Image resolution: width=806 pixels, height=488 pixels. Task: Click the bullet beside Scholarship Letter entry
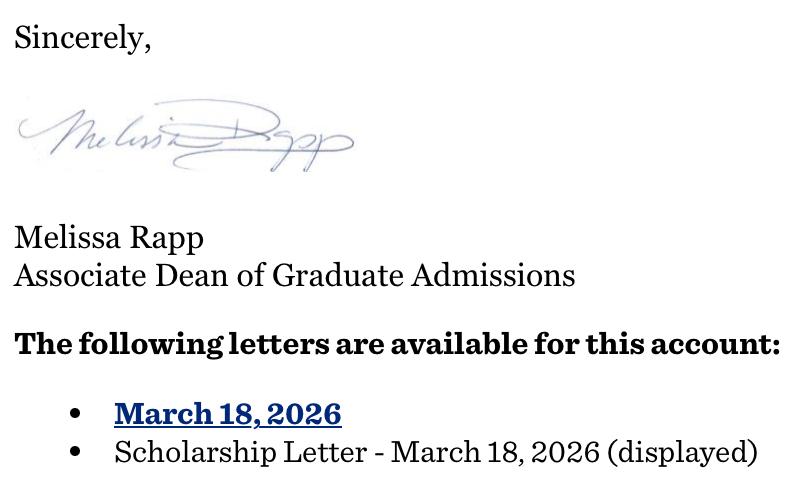pos(76,452)
